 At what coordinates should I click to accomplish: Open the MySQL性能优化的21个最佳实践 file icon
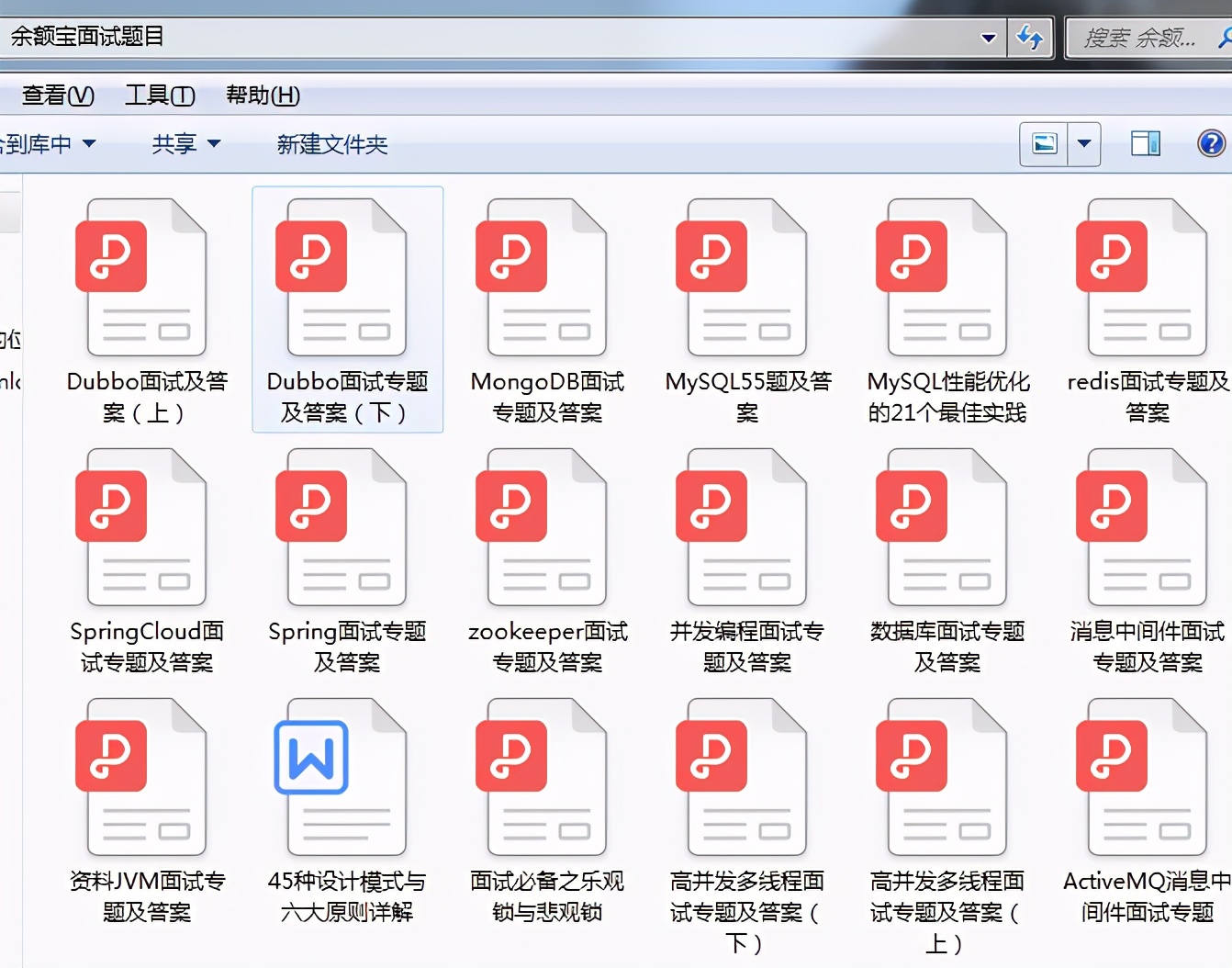pos(942,277)
